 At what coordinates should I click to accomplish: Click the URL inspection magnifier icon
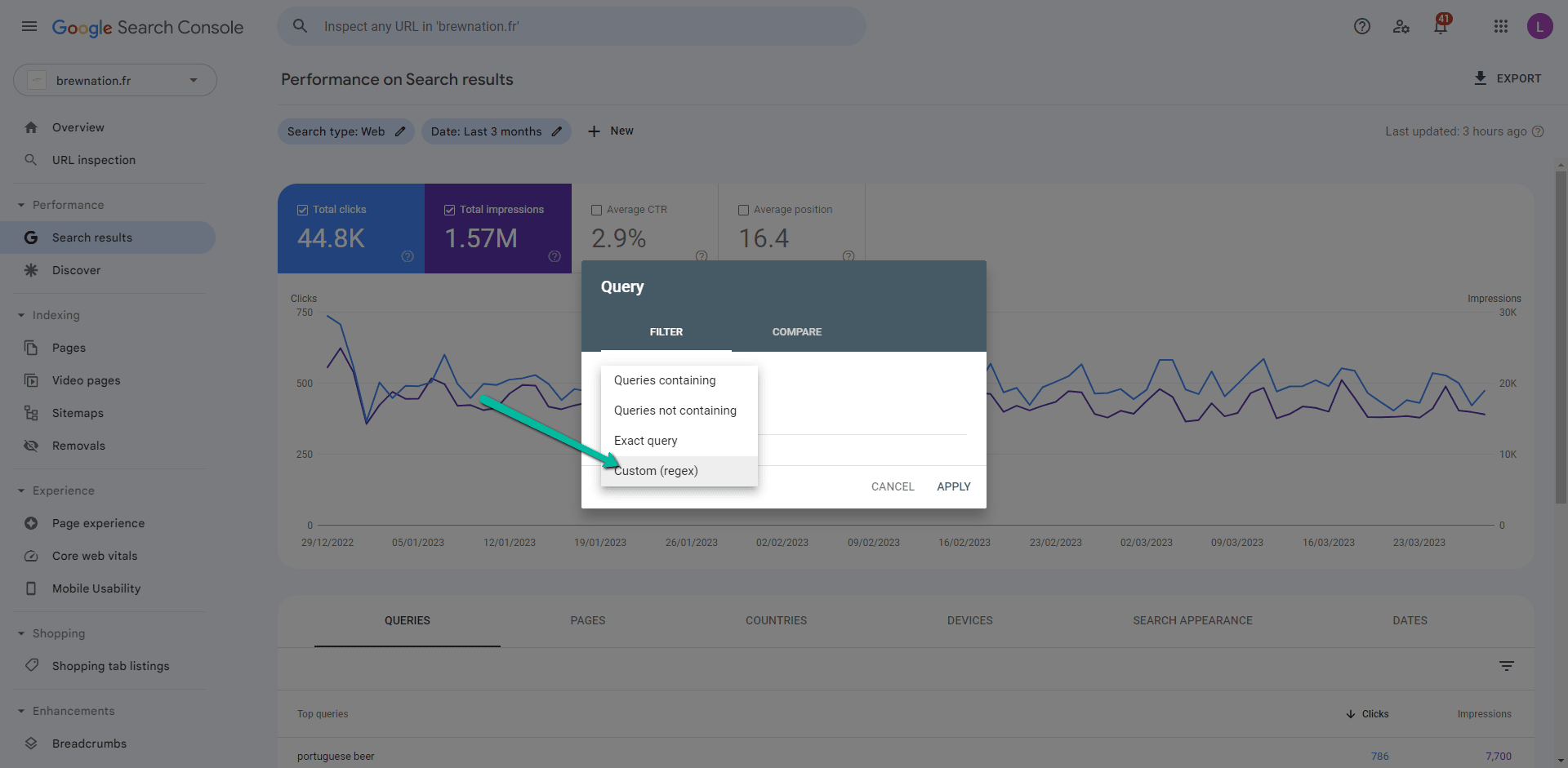pyautogui.click(x=31, y=160)
